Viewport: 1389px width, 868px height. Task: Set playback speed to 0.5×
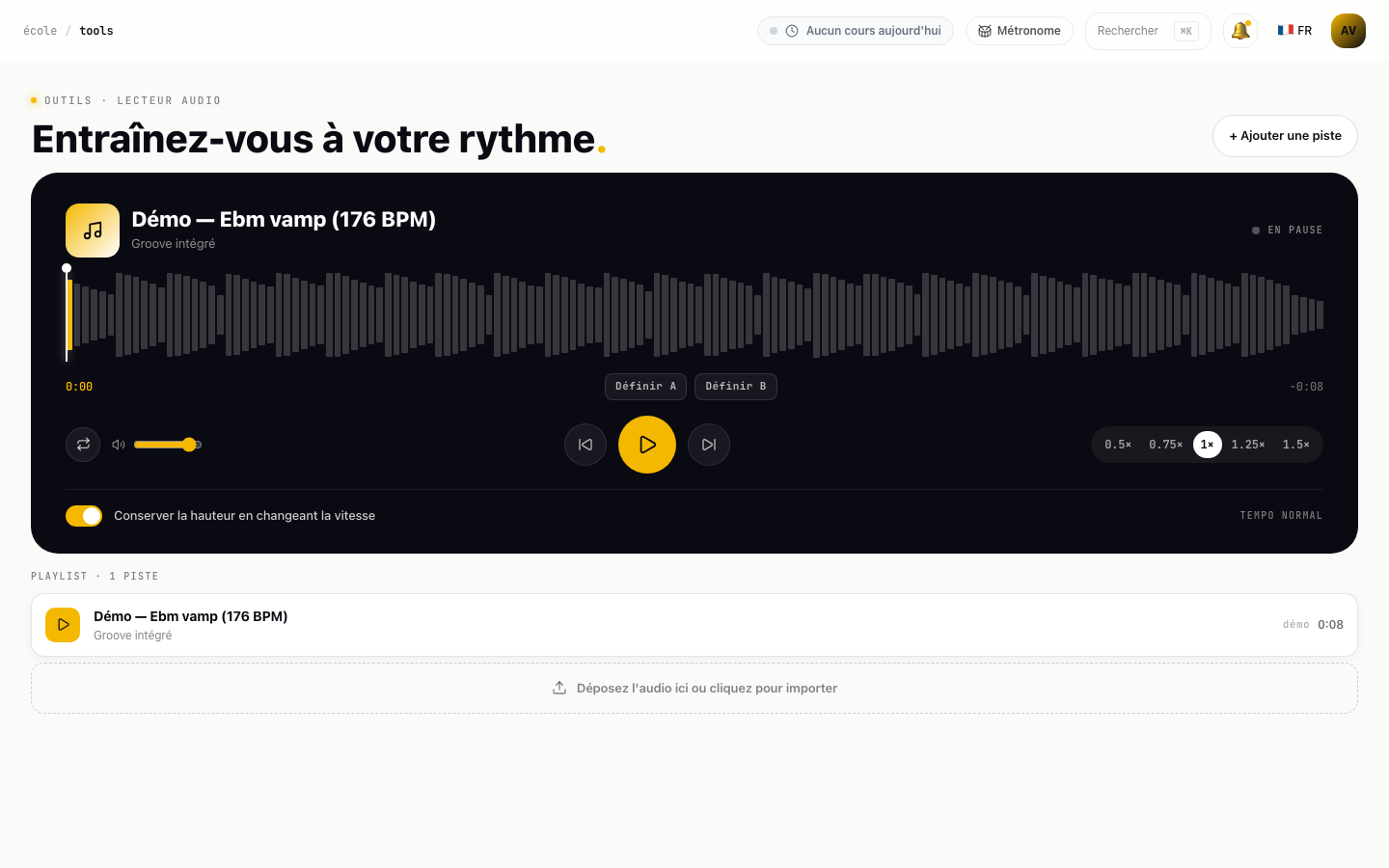(1118, 445)
